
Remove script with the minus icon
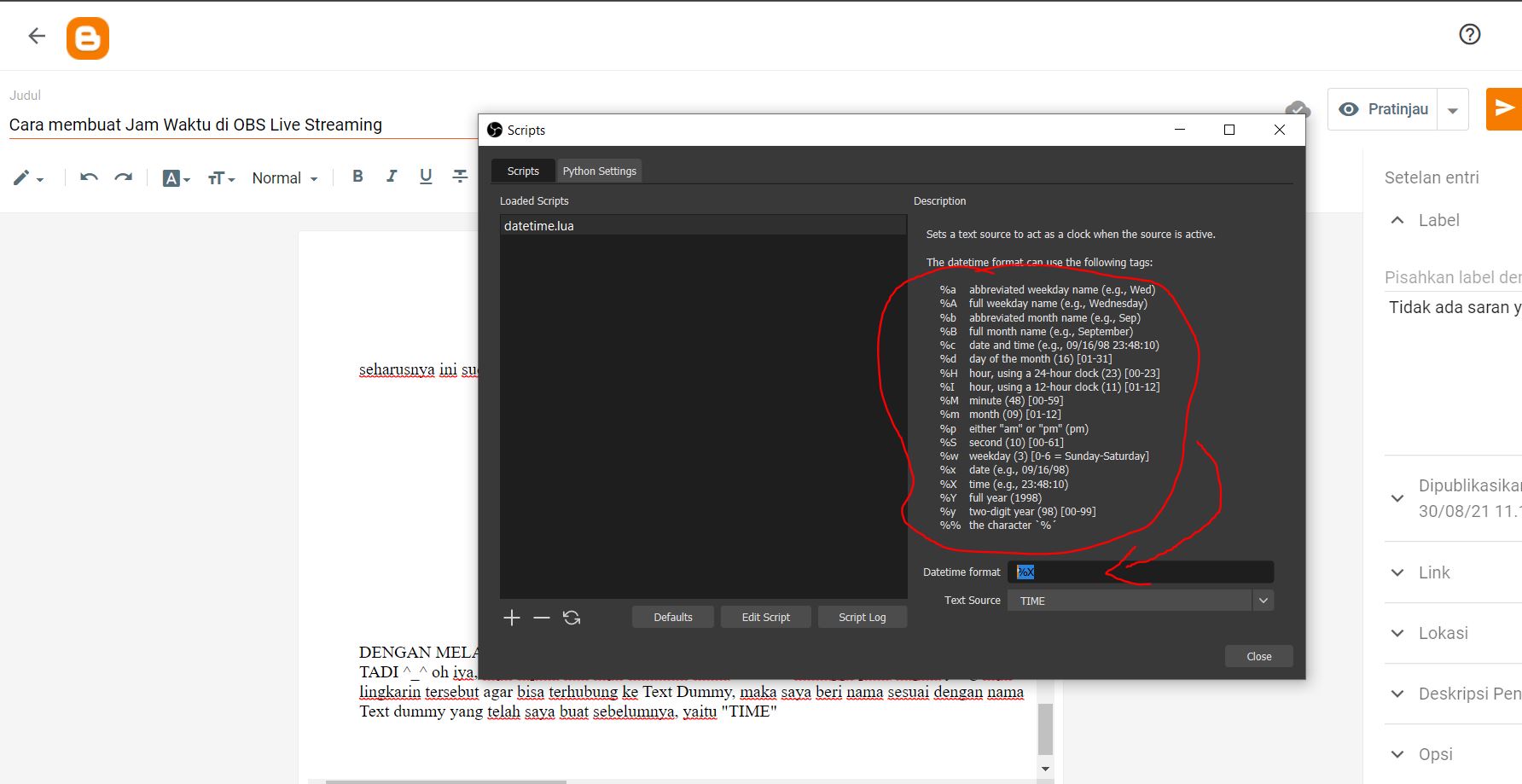pos(542,618)
